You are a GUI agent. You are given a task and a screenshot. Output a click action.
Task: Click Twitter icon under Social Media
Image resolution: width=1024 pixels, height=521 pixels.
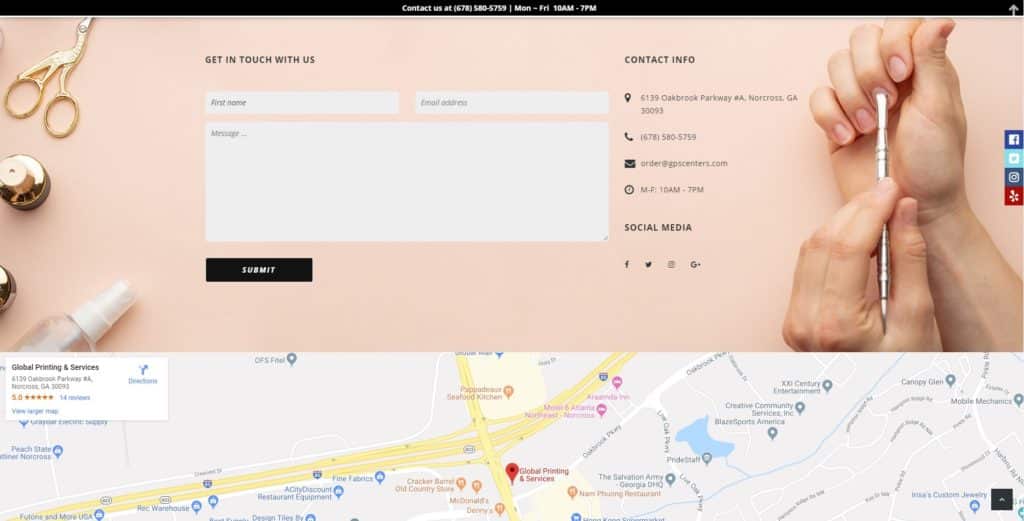tap(648, 264)
